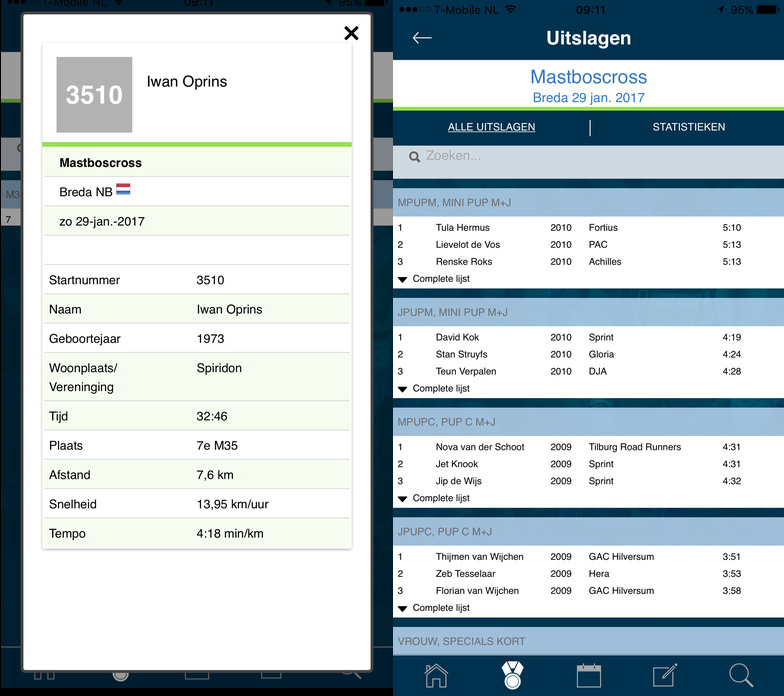This screenshot has width=784, height=696.
Task: Switch to Alle Uitslagen tab
Action: [491, 127]
